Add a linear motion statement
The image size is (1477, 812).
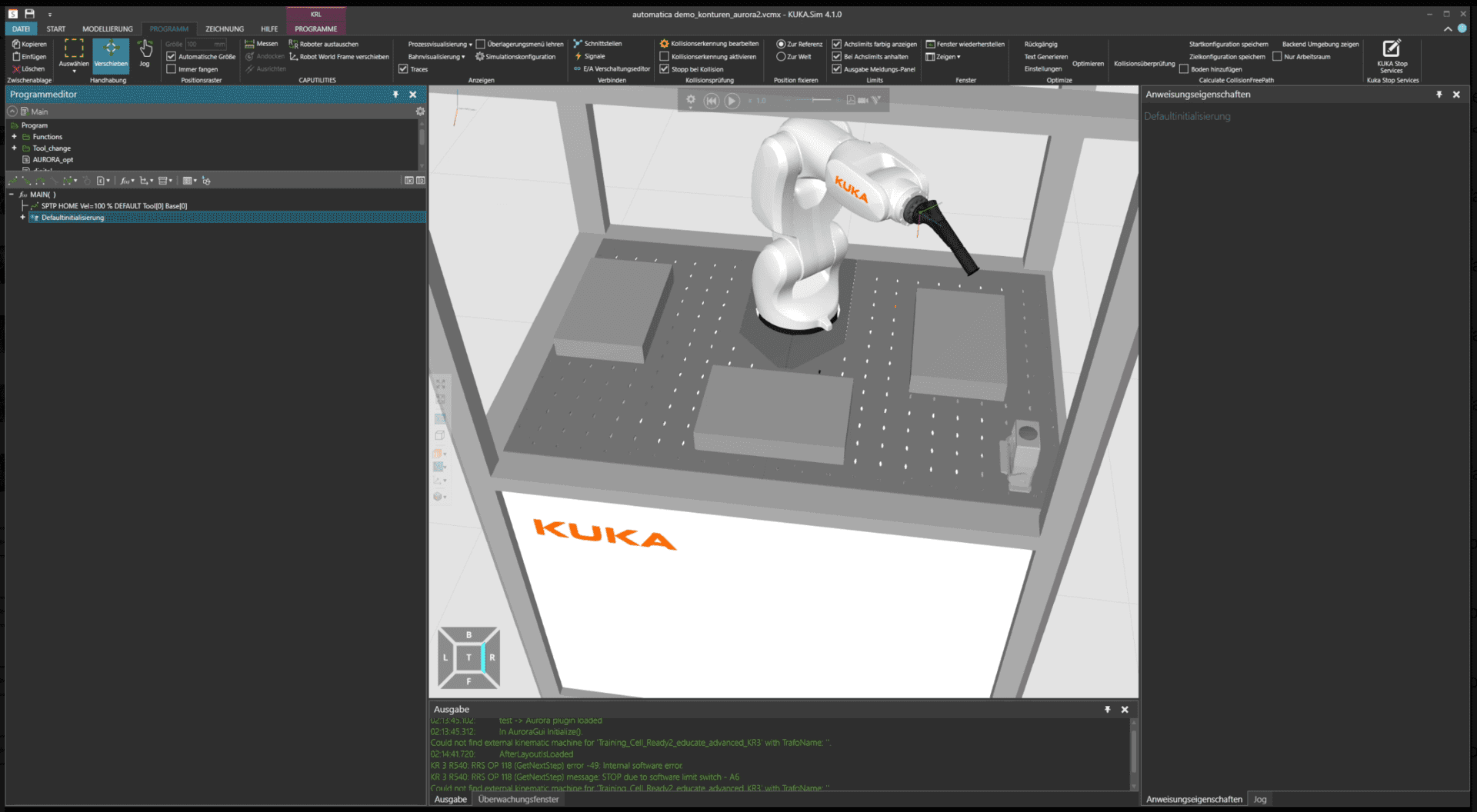28,181
